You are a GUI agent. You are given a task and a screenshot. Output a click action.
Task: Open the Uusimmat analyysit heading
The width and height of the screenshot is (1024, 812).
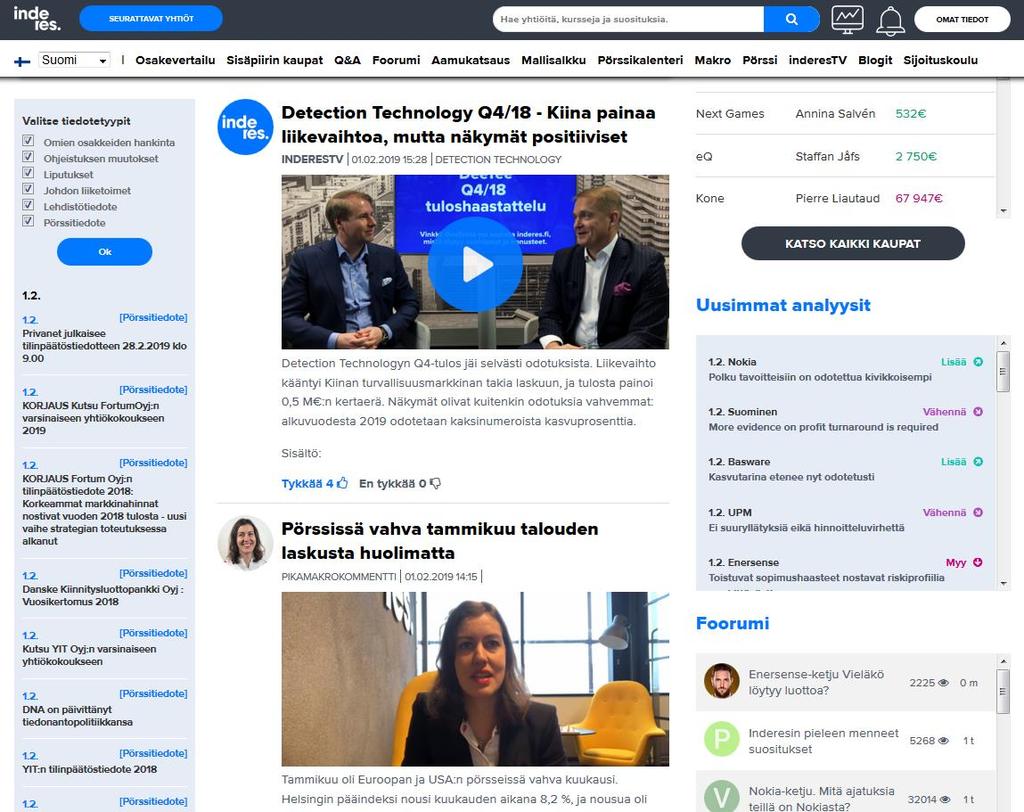(783, 305)
